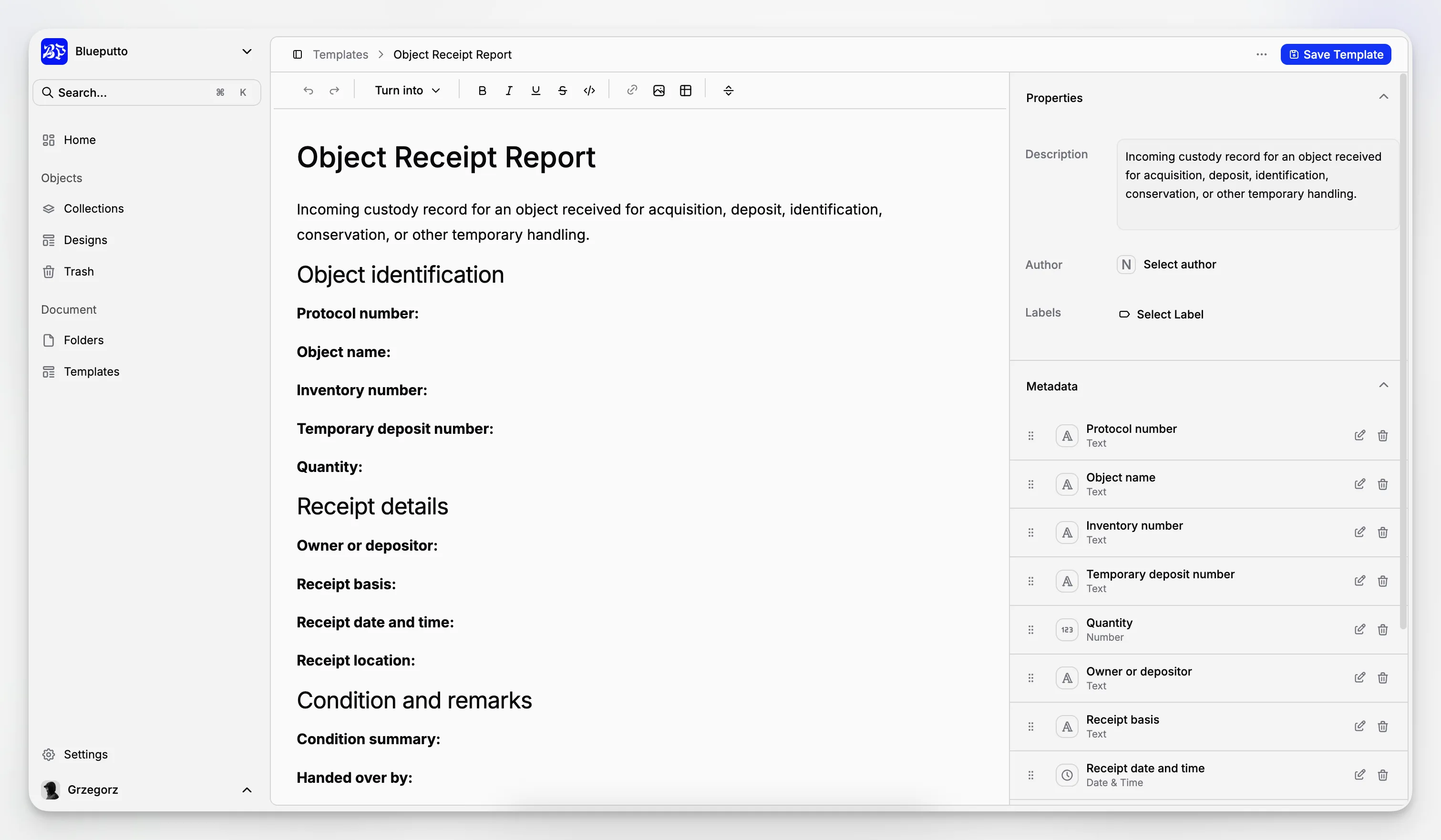1441x840 pixels.
Task: Click the undo arrow in the editor toolbar
Action: [308, 91]
